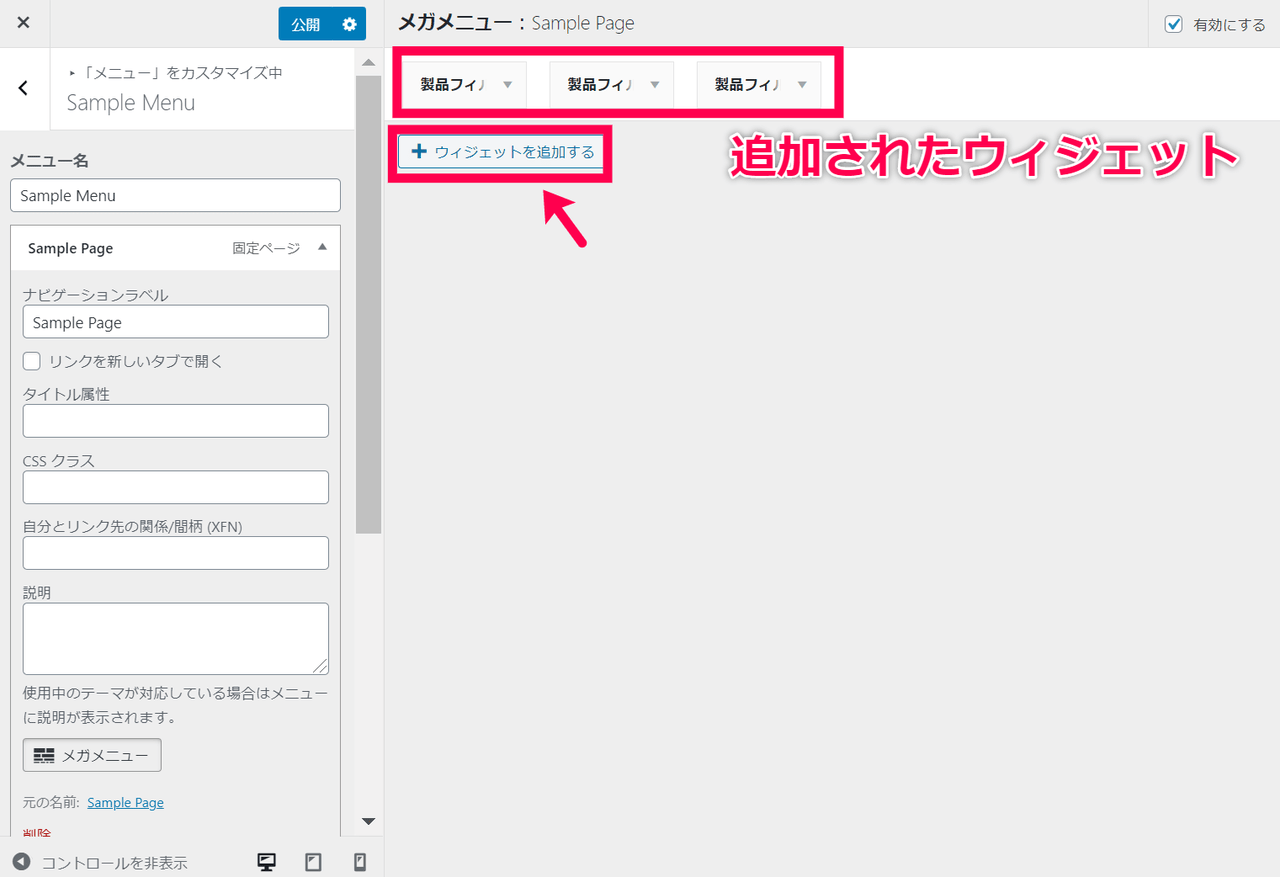Viewport: 1280px width, 877px height.
Task: Hide controls via コントロールを非表示
Action: 100,862
